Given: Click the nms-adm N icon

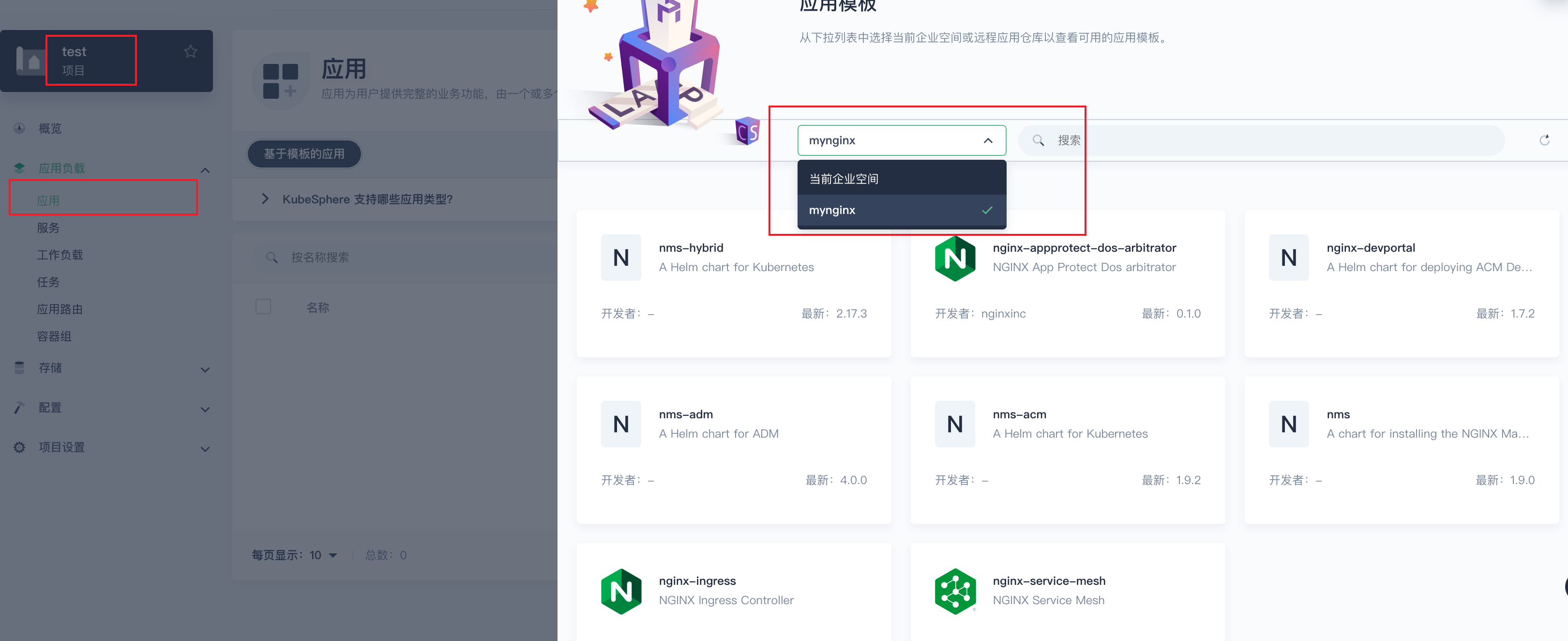Looking at the screenshot, I should coord(621,424).
